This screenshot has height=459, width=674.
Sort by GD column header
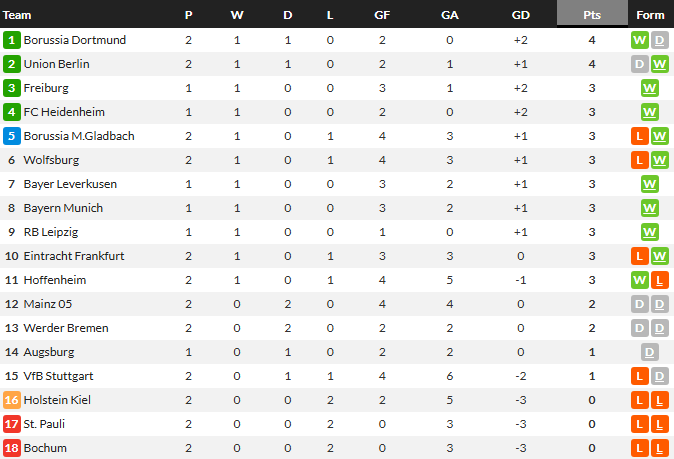point(520,15)
